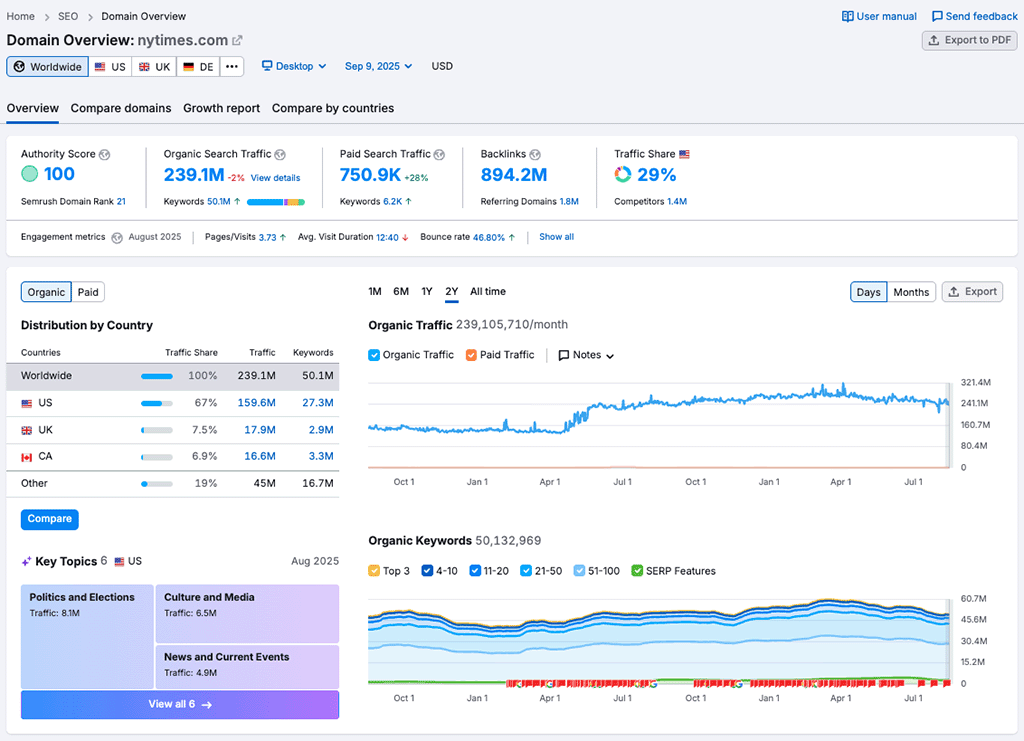Toggle the 51-100 keywords checkbox
The width and height of the screenshot is (1024, 741).
click(x=579, y=571)
